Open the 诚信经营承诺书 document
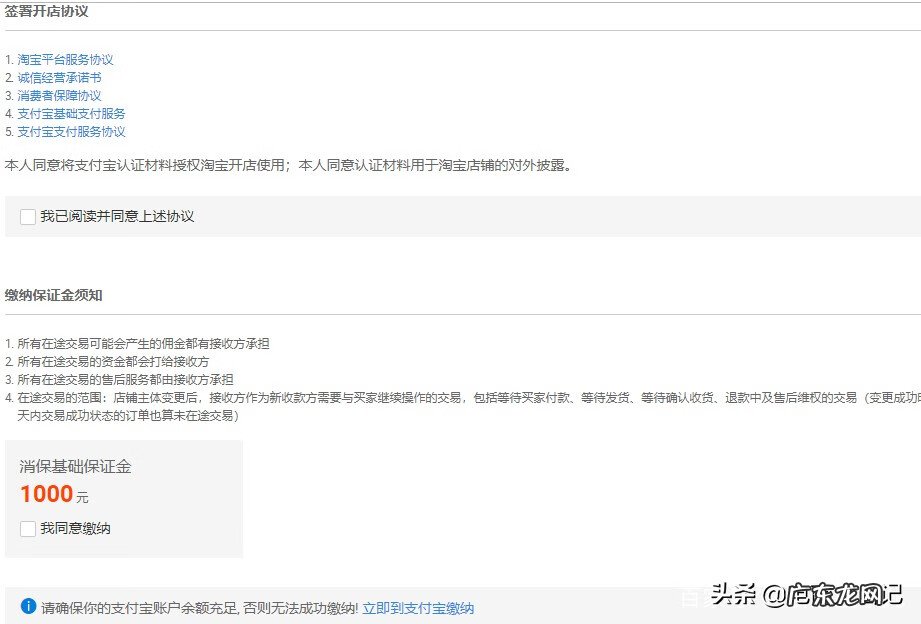 tap(60, 77)
